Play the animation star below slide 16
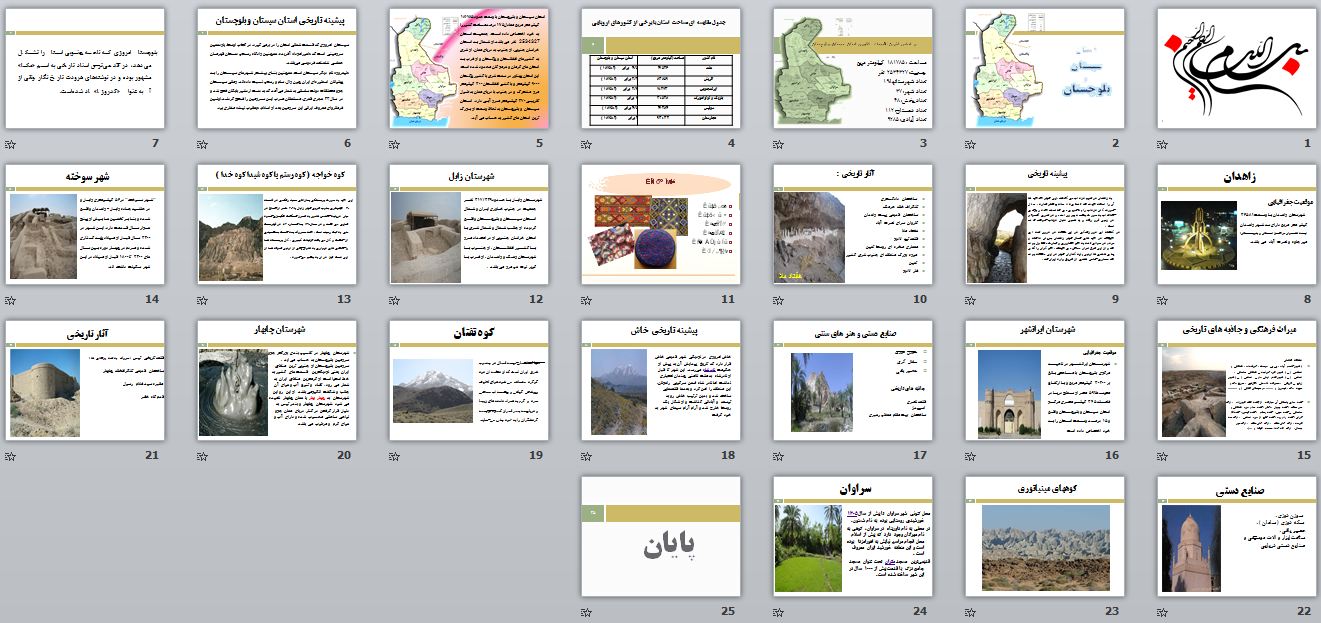The width and height of the screenshot is (1321, 623). (x=970, y=457)
